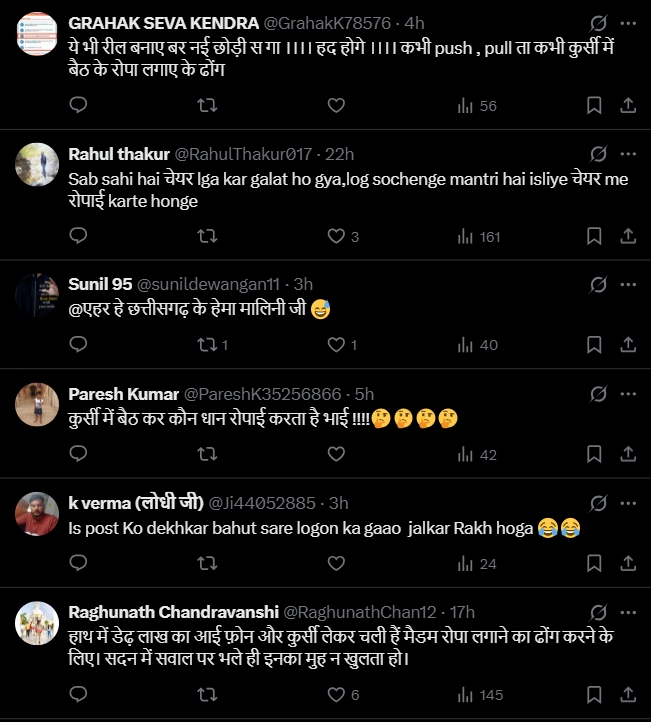Viewport: 651px width, 722px height.
Task: Open @RahulThakur017 handle link
Action: [244, 153]
